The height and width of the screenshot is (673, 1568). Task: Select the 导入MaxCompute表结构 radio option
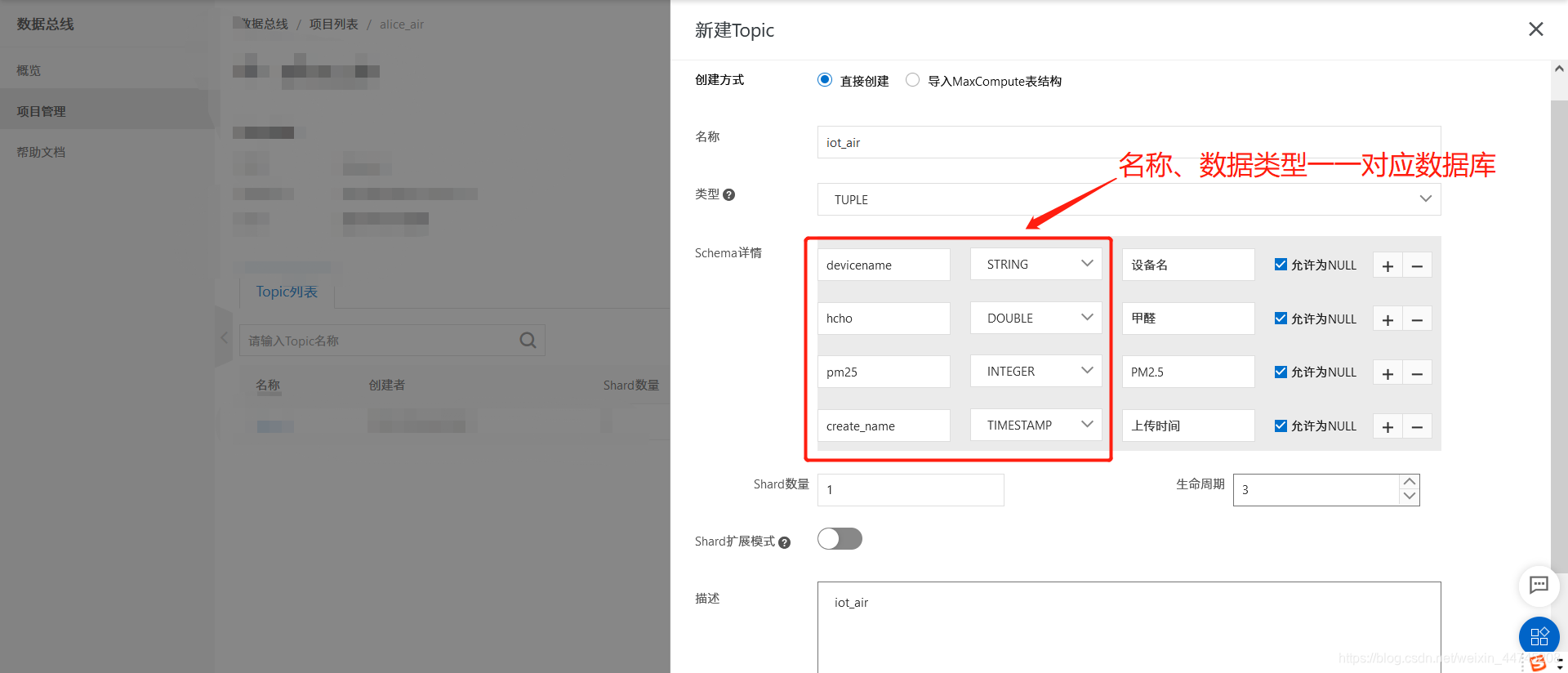click(x=912, y=80)
